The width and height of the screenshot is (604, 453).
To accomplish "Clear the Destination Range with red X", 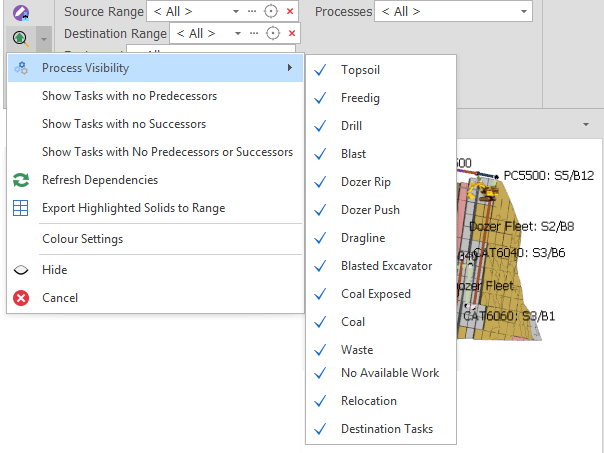I will click(289, 33).
